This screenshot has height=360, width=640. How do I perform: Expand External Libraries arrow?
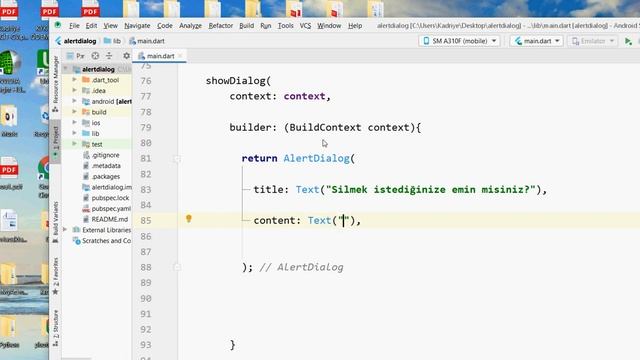coord(65,230)
